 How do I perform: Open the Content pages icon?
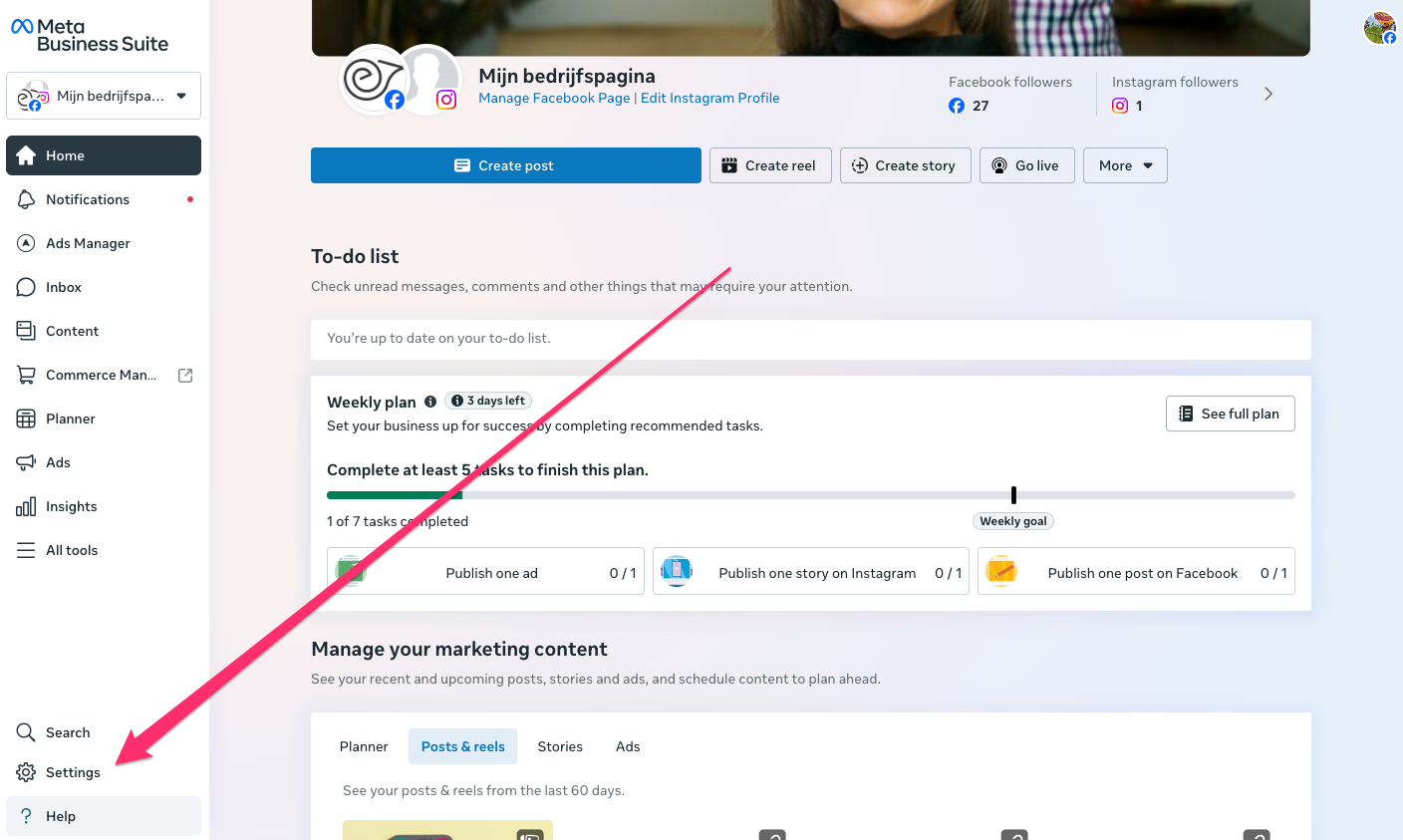[x=26, y=331]
